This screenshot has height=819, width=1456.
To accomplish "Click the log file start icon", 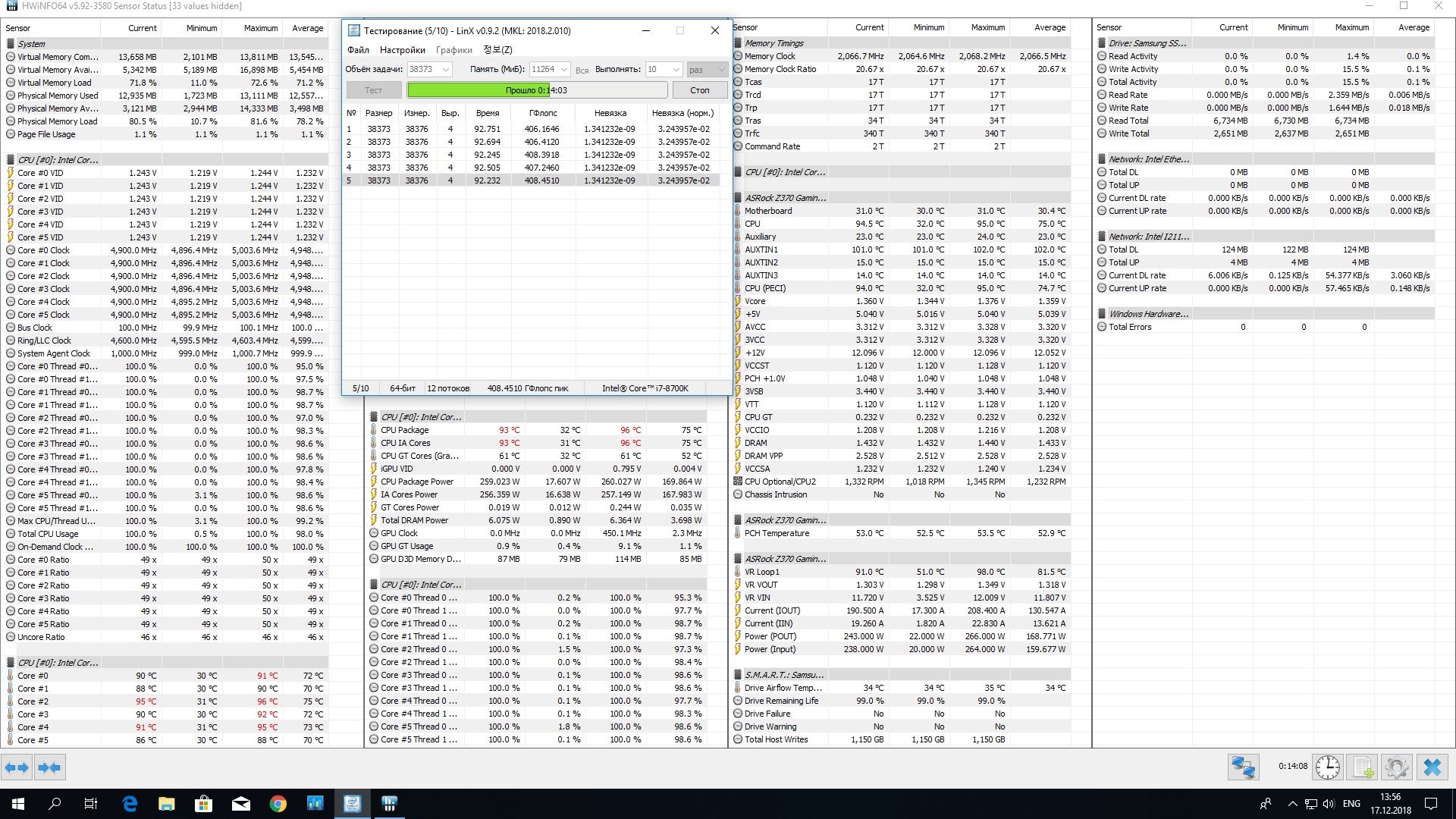I will click(1363, 767).
